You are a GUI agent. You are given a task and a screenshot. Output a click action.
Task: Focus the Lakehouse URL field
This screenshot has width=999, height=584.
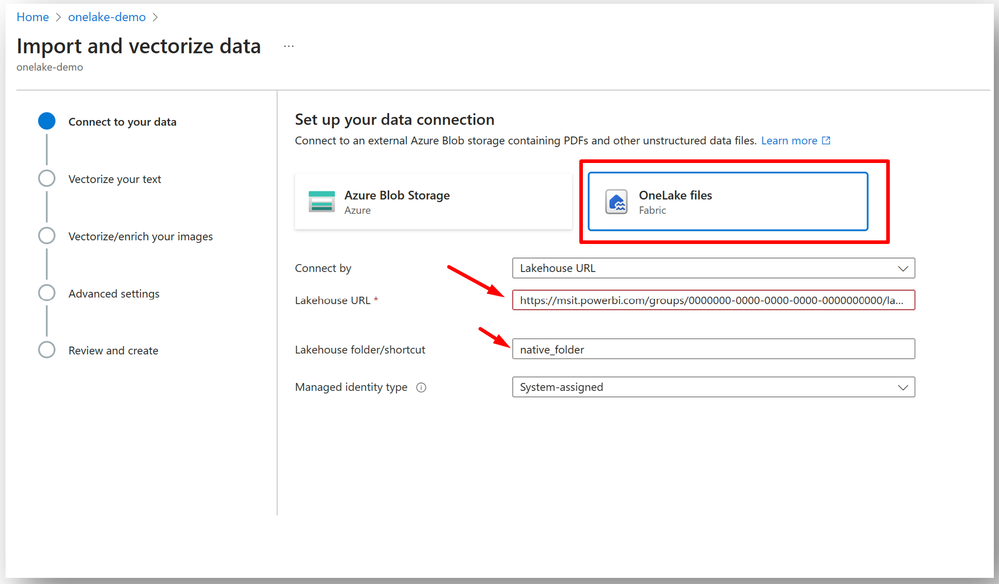click(714, 300)
